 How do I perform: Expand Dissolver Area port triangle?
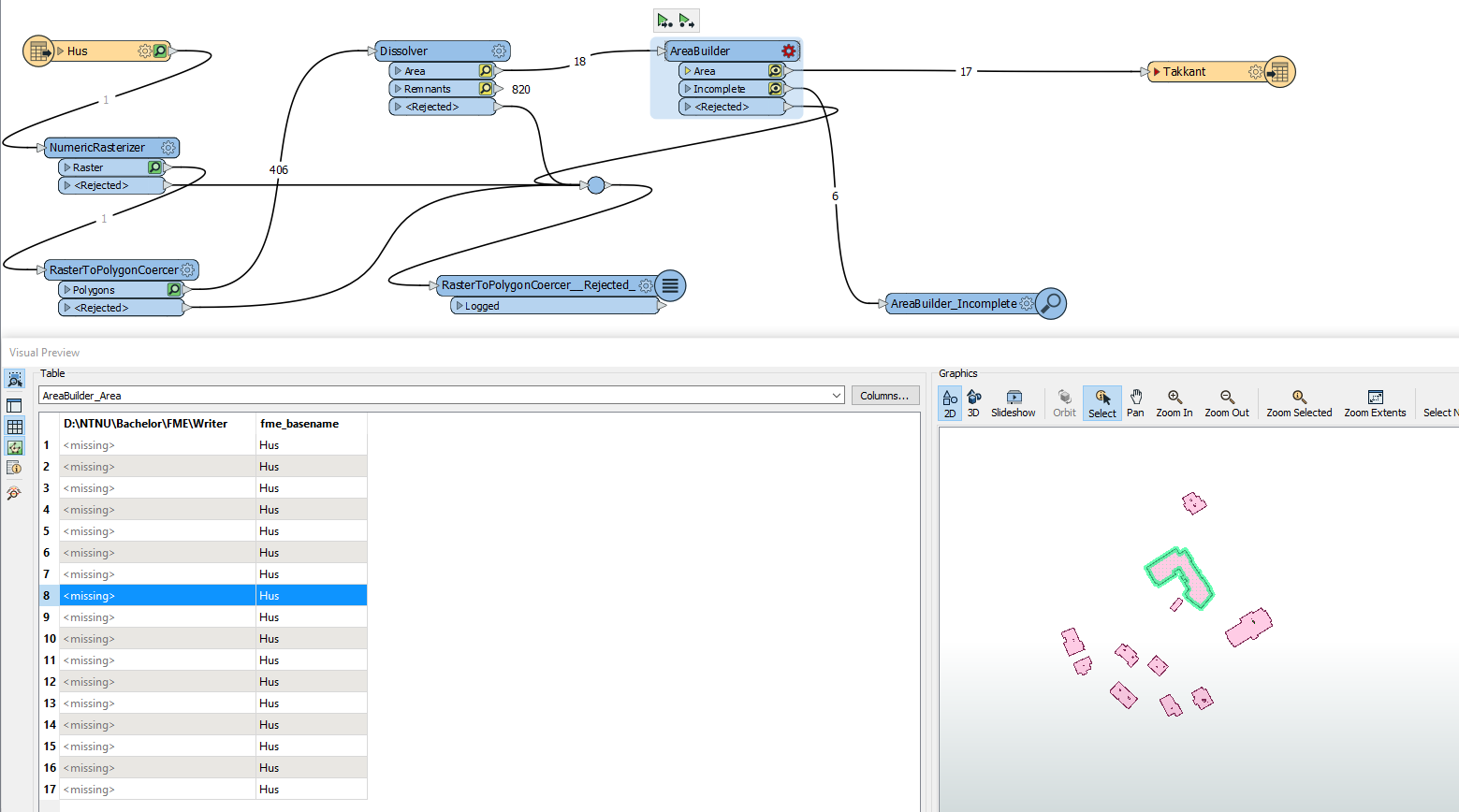coord(398,71)
